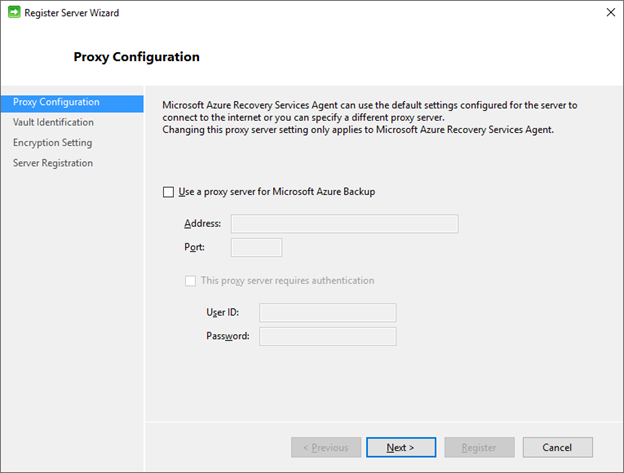Click the Proxy Configuration page heading
The width and height of the screenshot is (624, 473).
[136, 57]
